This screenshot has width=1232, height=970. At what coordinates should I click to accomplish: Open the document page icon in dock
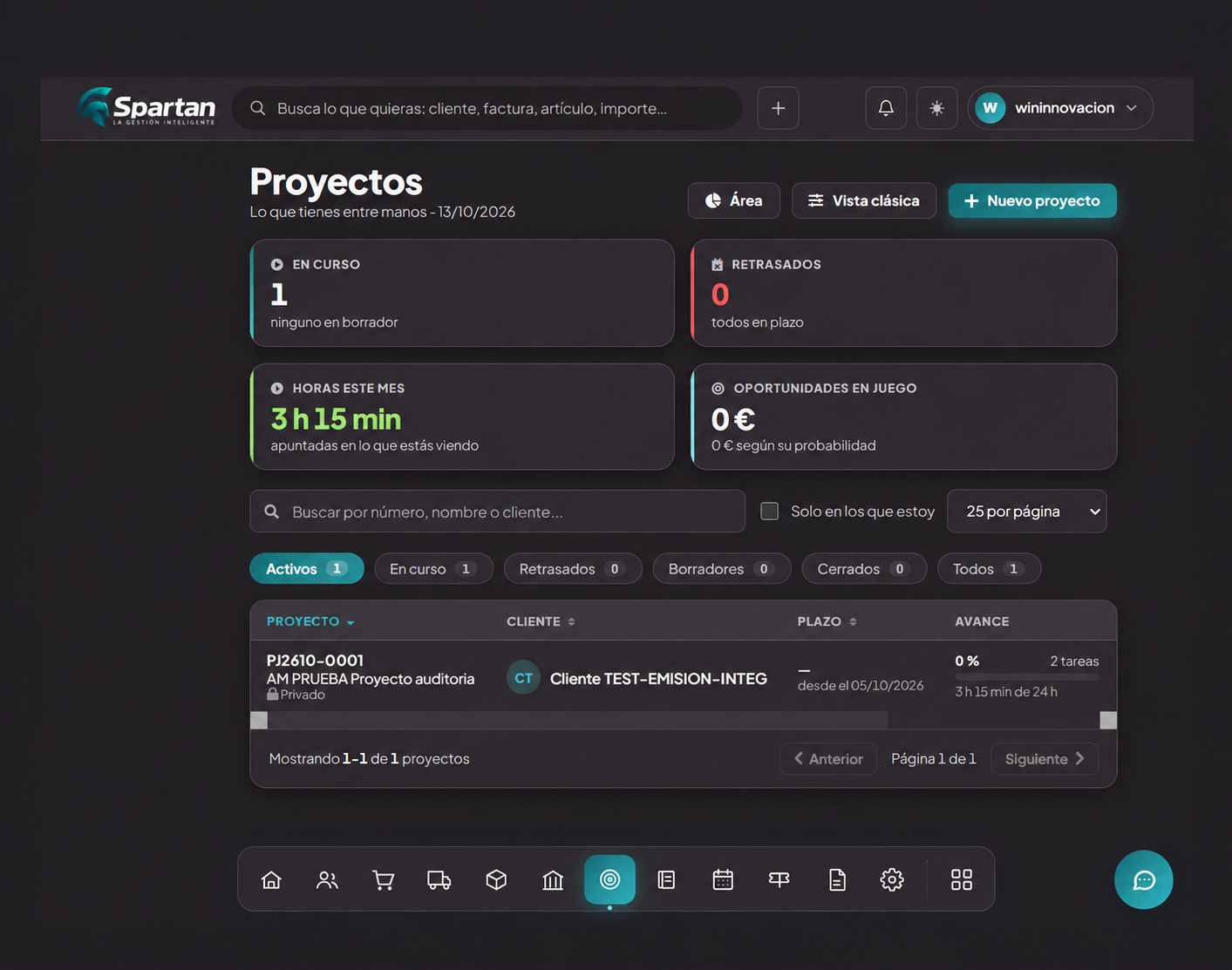[836, 879]
